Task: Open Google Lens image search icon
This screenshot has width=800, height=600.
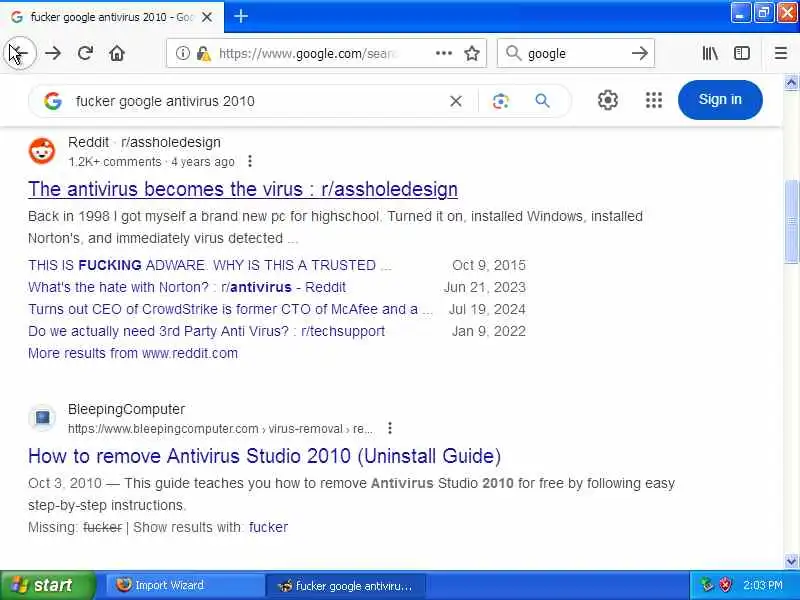Action: click(501, 101)
